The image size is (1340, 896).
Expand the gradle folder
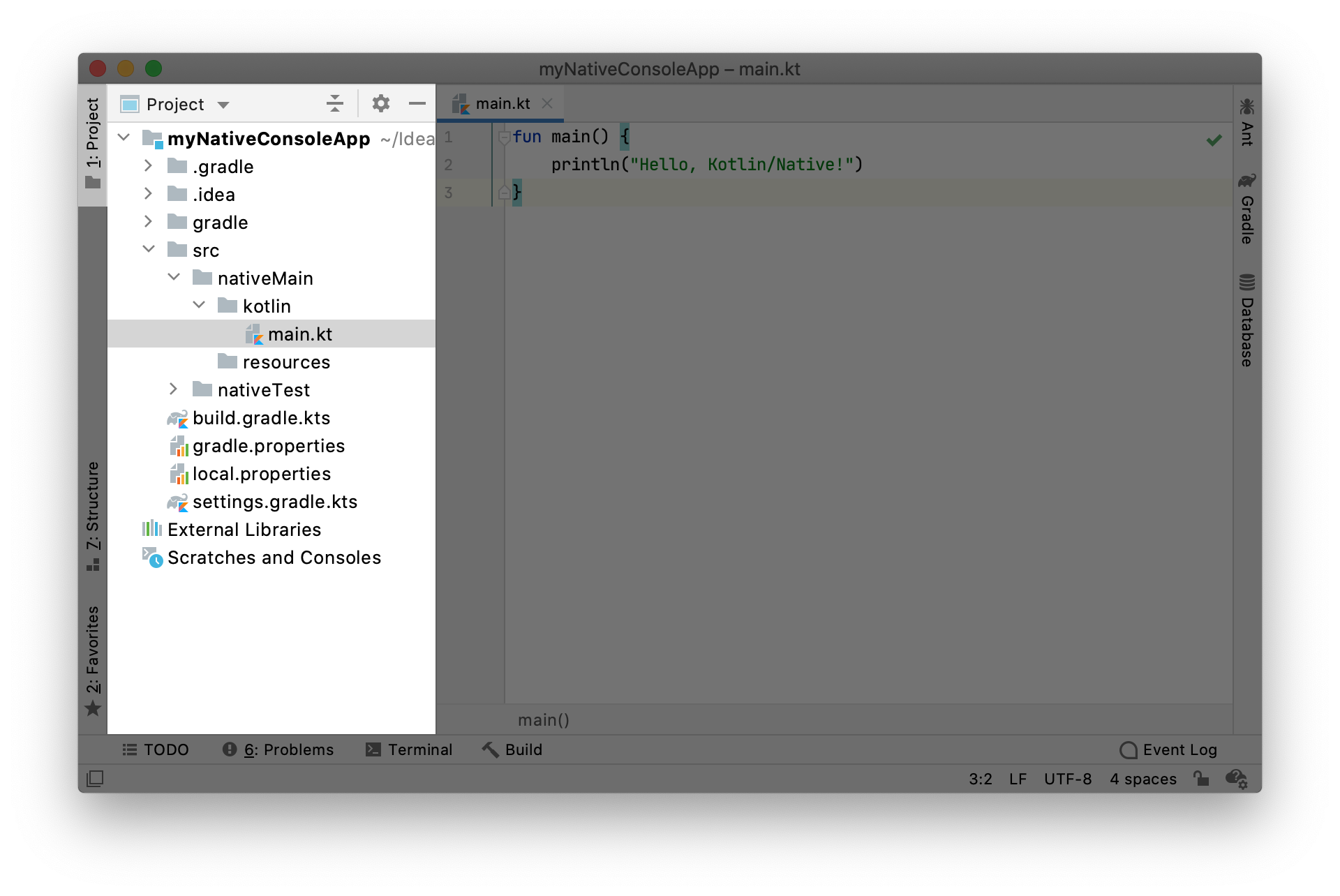pos(148,222)
